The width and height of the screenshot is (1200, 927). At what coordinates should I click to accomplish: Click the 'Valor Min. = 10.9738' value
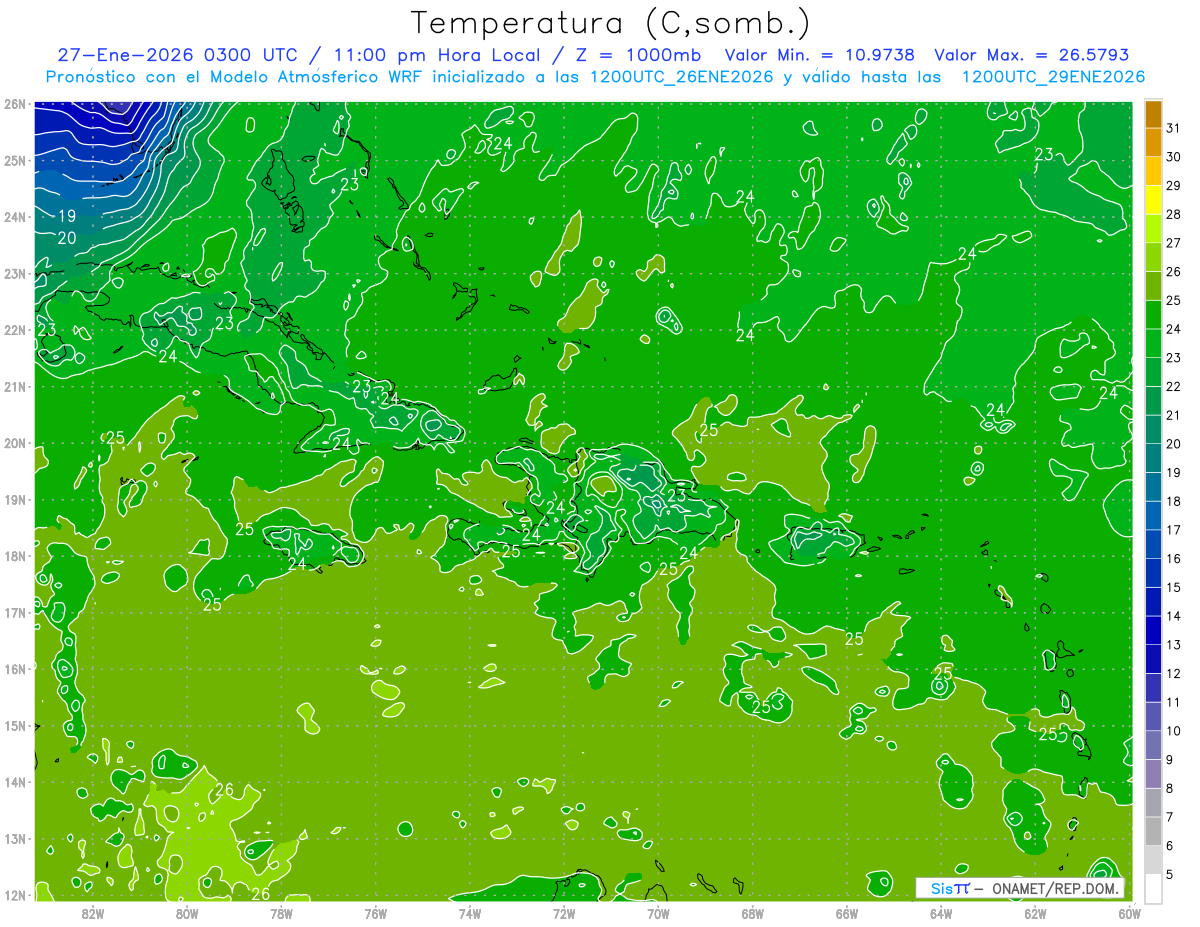[x=820, y=55]
